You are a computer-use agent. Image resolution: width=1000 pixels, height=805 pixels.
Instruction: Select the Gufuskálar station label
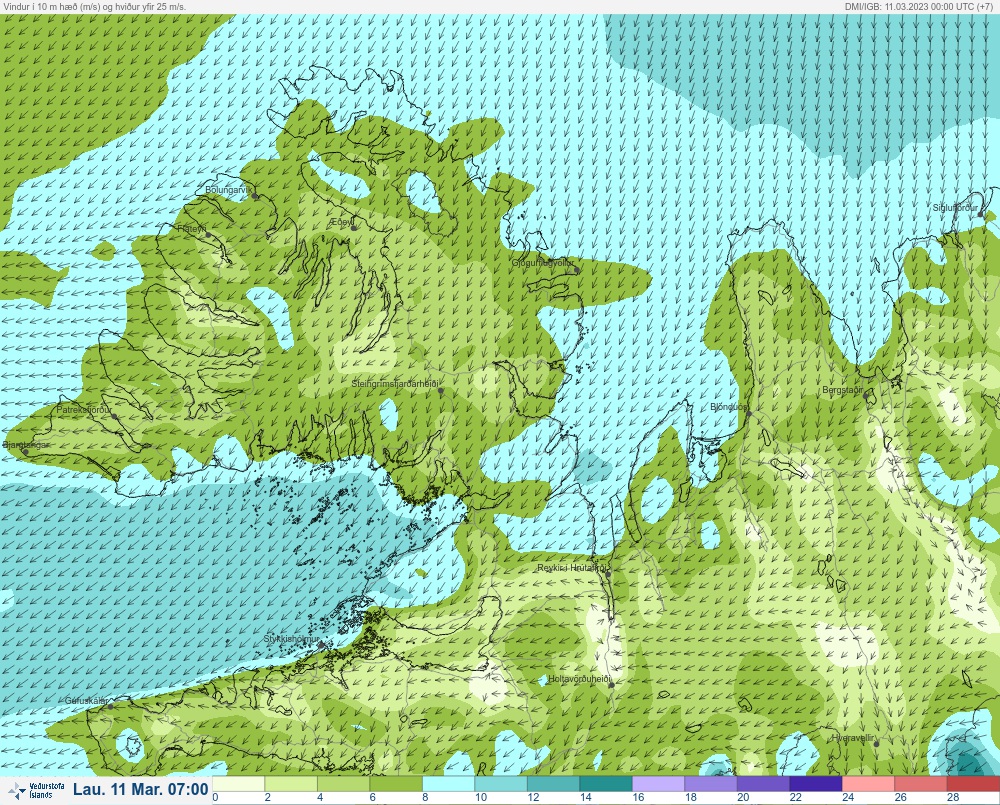tap(86, 700)
